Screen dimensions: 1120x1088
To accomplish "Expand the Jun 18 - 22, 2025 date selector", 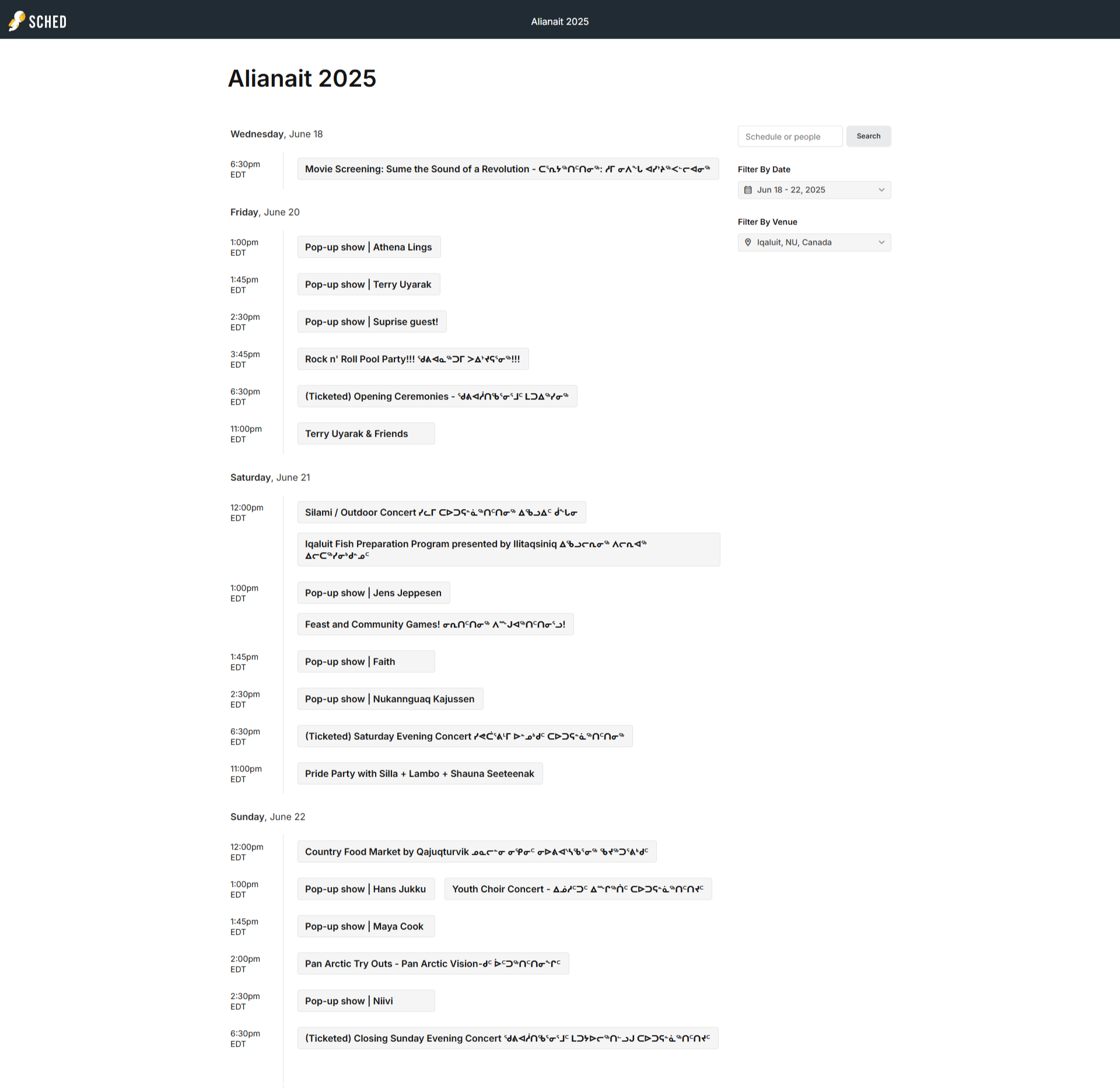I will tap(814, 189).
